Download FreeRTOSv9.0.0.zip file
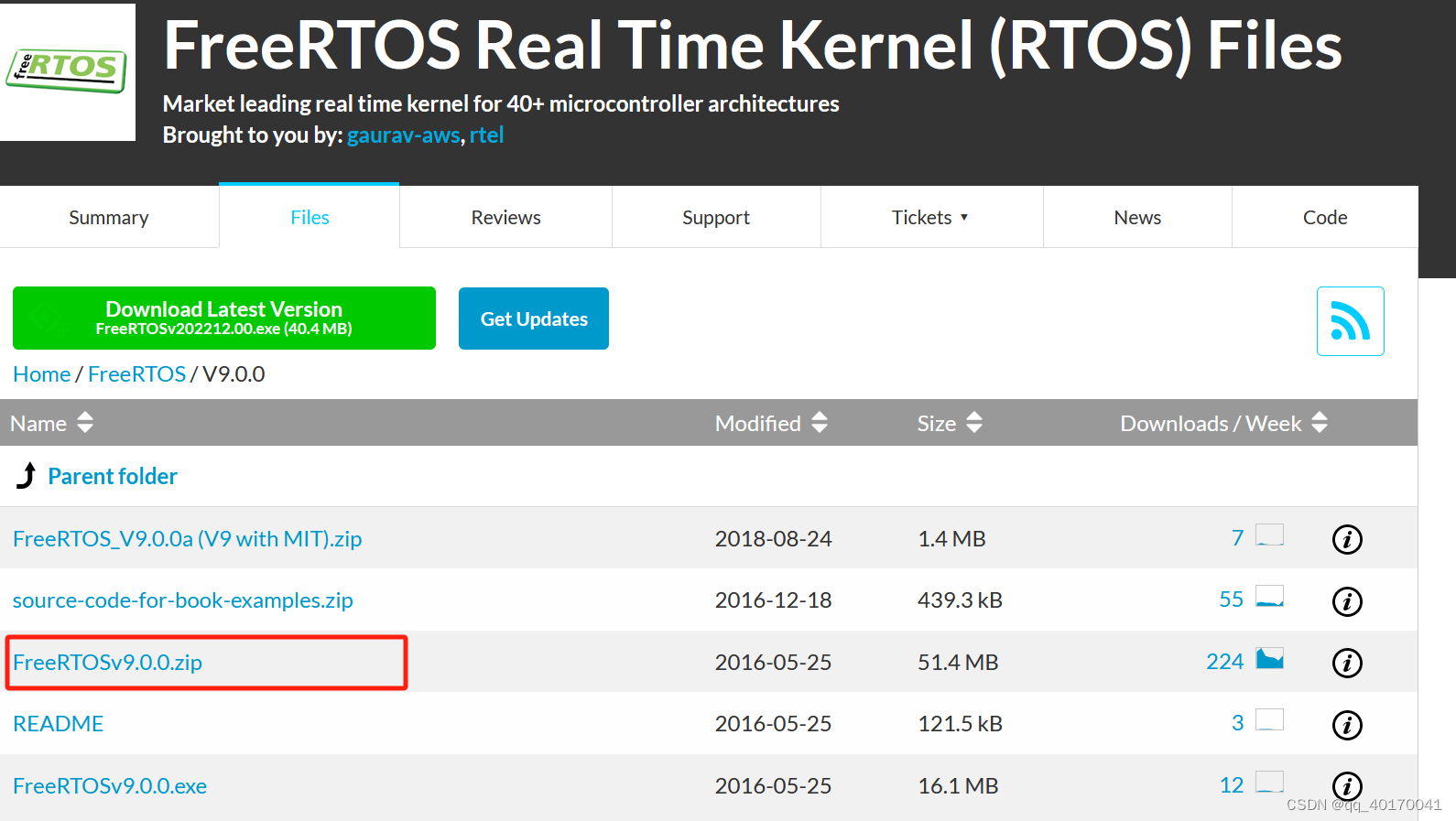The width and height of the screenshot is (1456, 821). point(108,663)
